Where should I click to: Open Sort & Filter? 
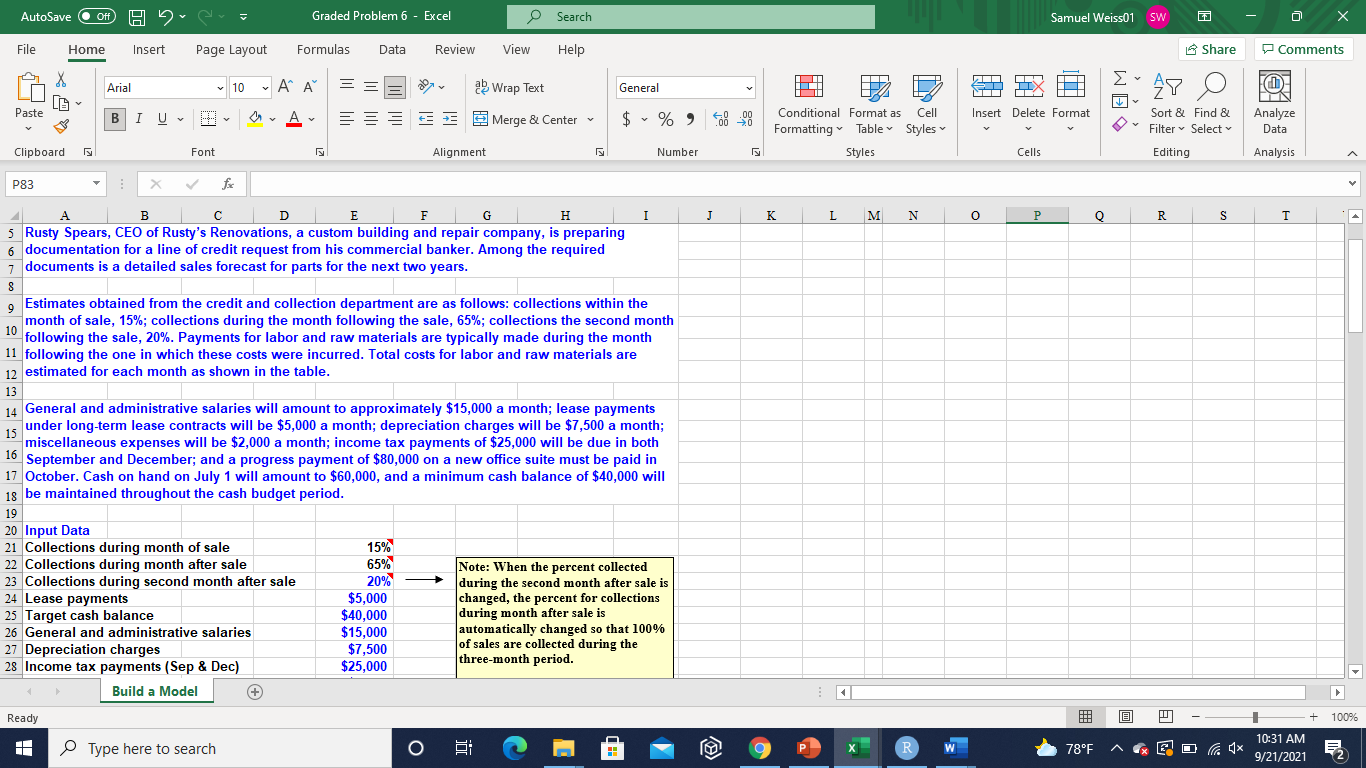point(1166,105)
